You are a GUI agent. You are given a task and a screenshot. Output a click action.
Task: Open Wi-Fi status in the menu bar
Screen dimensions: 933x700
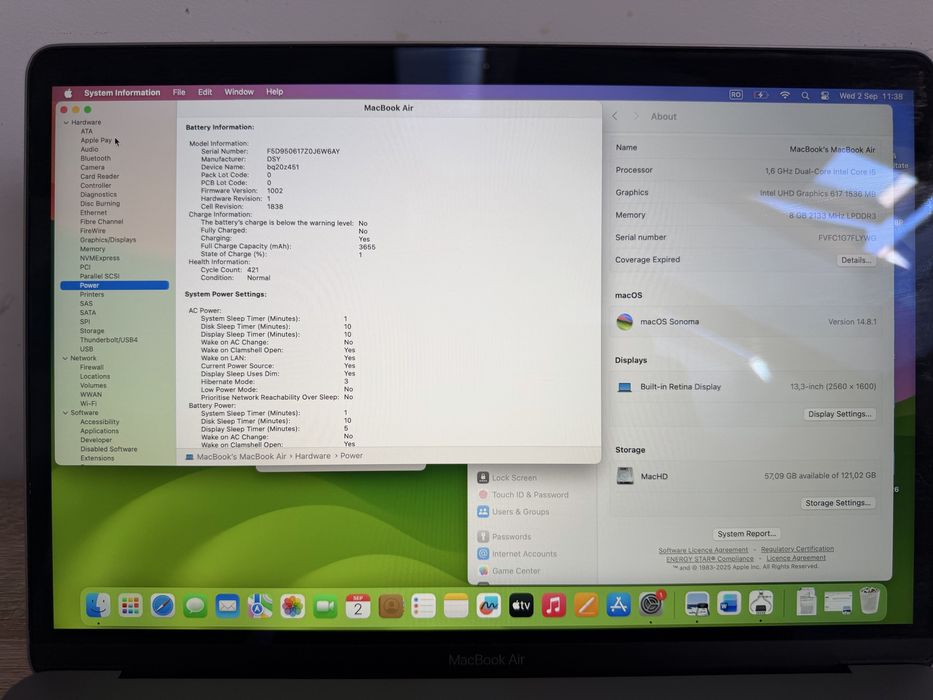coord(785,95)
